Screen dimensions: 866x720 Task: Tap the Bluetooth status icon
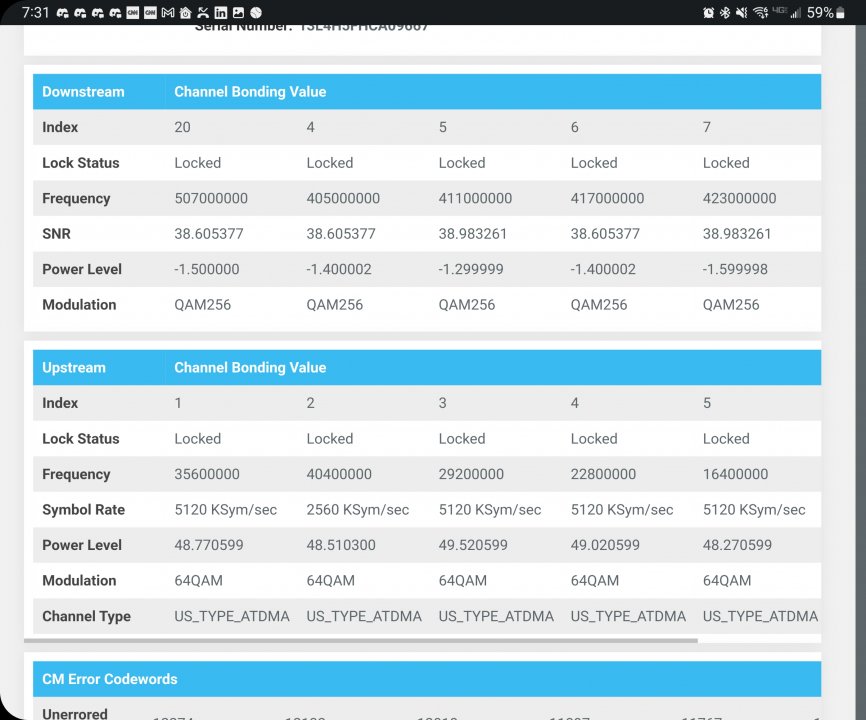click(724, 13)
